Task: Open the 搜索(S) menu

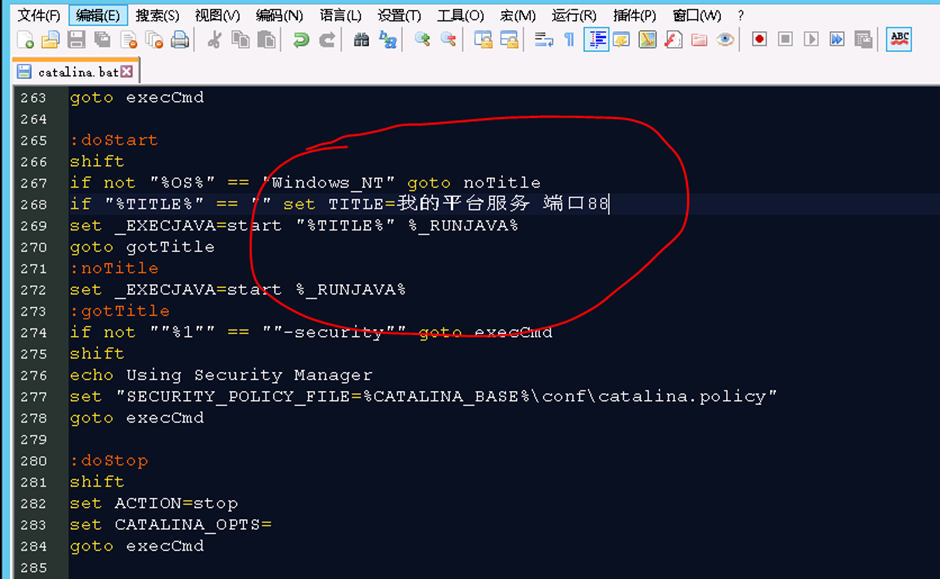Action: pyautogui.click(x=157, y=15)
